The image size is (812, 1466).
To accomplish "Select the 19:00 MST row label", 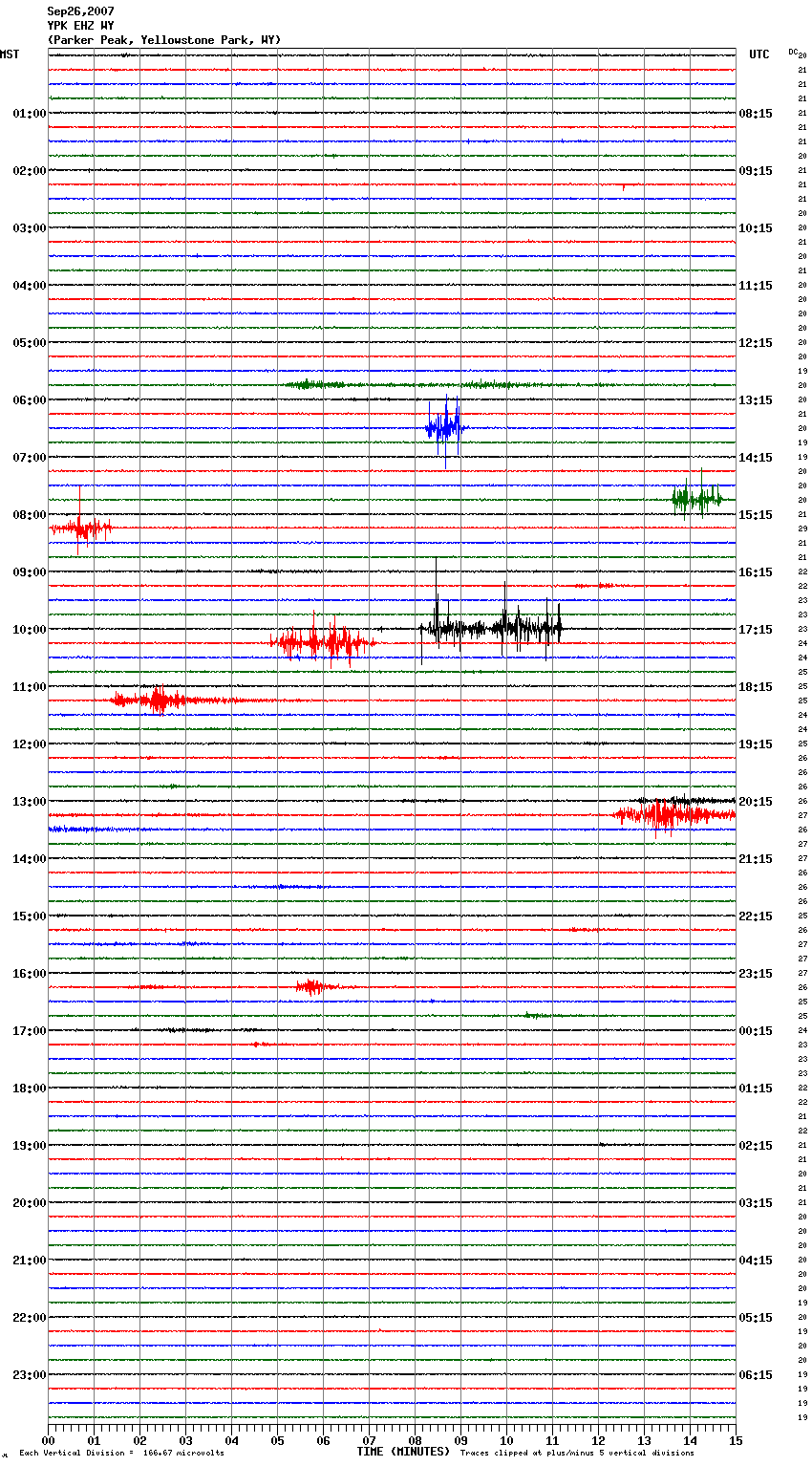I will click(29, 1146).
